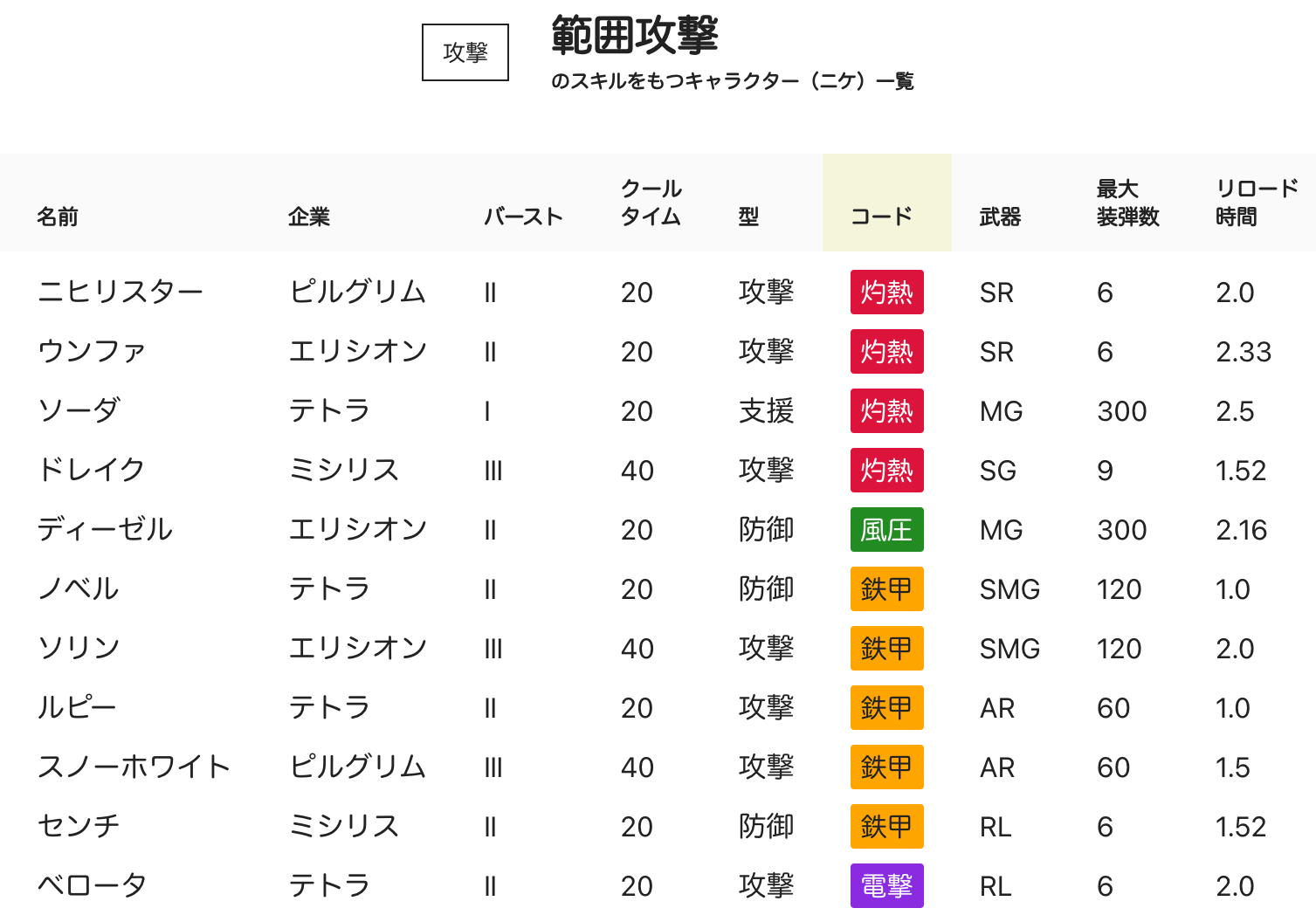
Task: Click the red 灼熱 badge in ソーダ's row
Action: tap(886, 411)
